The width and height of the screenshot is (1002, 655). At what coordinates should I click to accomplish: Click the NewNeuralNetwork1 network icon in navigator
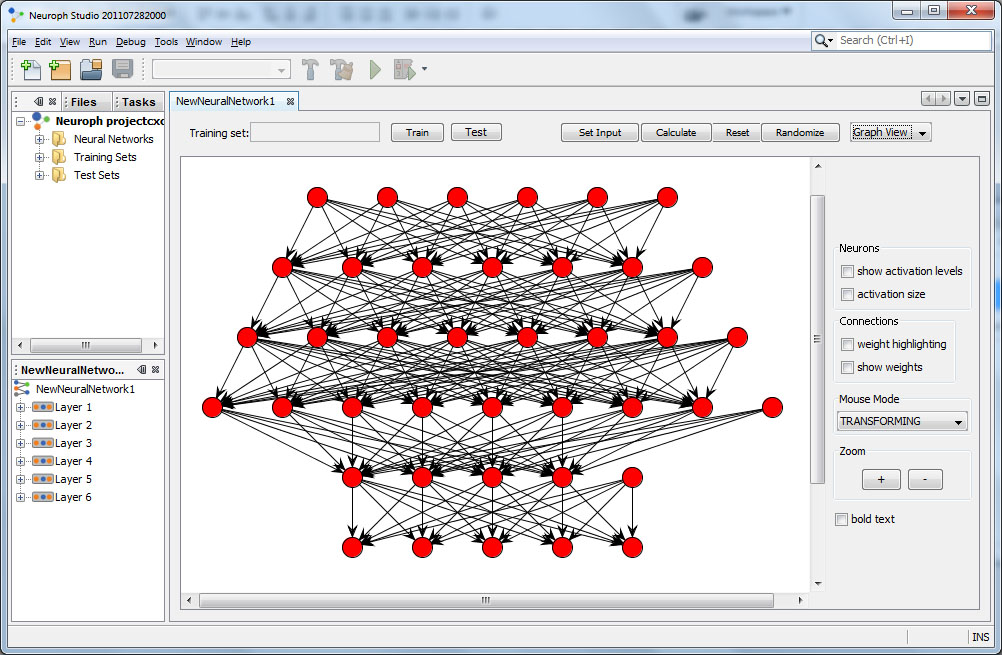point(22,389)
